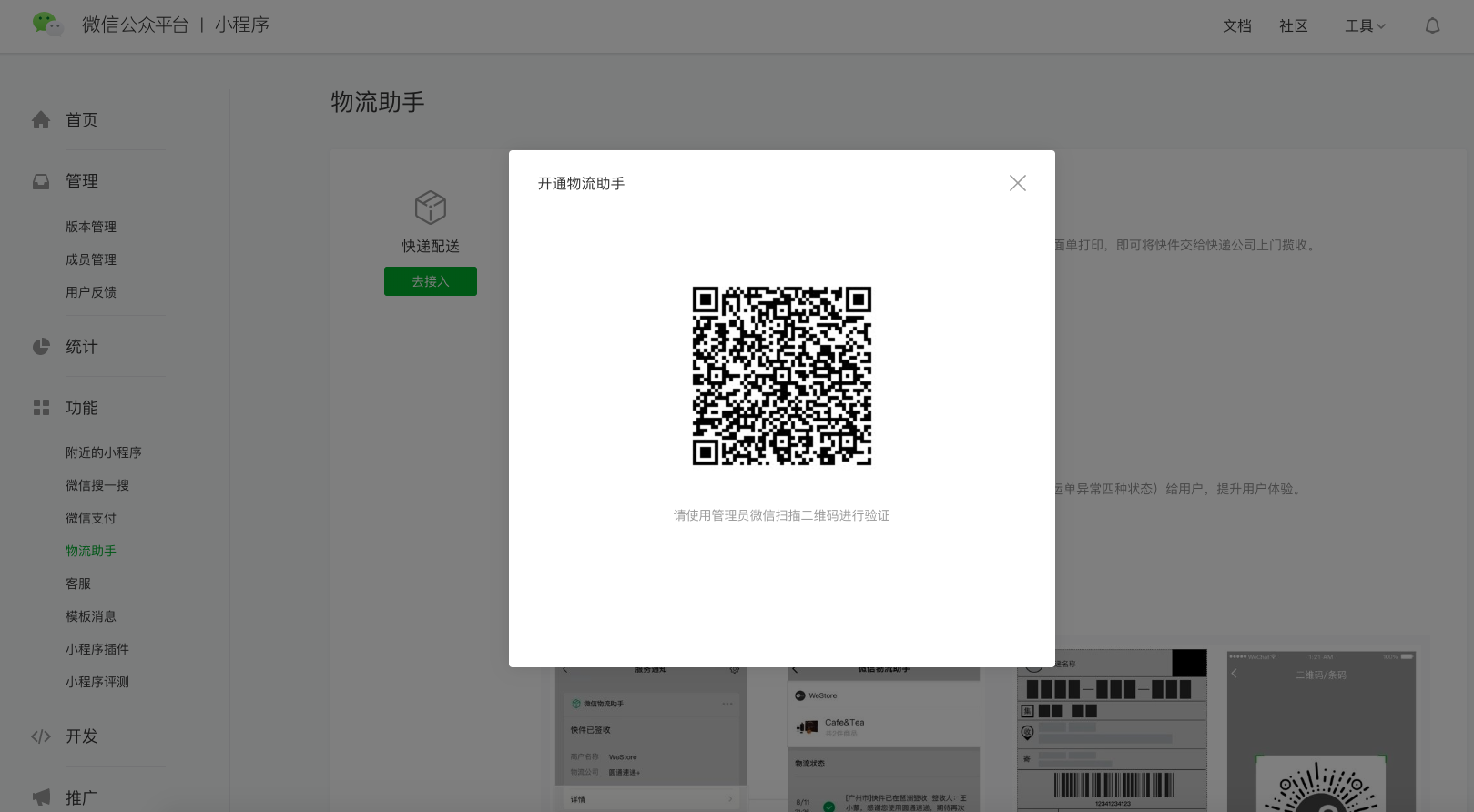Image resolution: width=1474 pixels, height=812 pixels.
Task: Click the 首页 home icon
Action: (41, 120)
